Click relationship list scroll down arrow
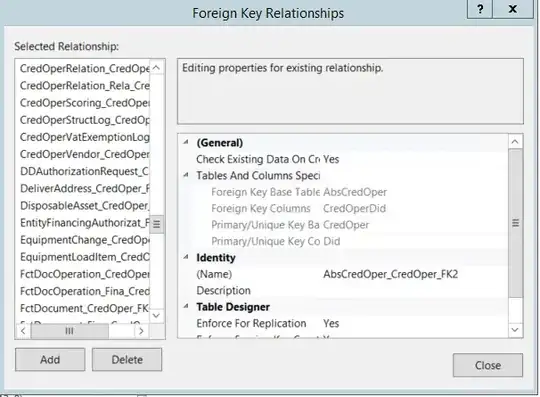Screen dimensions: 540x397 tap(156, 315)
